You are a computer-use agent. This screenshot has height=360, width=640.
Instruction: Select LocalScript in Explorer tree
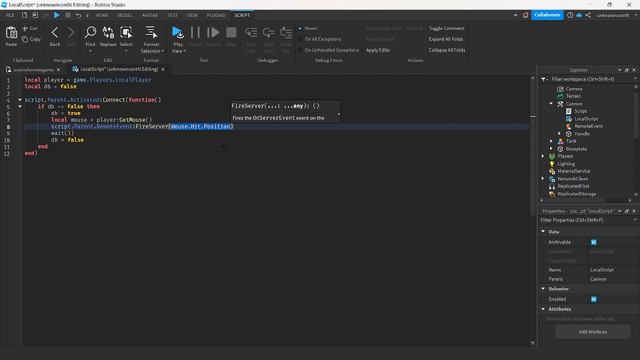click(586, 119)
